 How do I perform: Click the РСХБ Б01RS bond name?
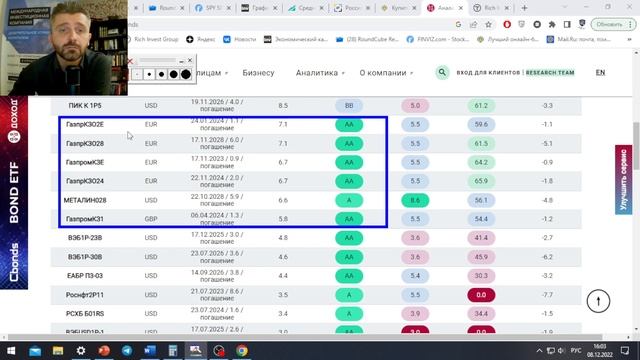pos(85,313)
